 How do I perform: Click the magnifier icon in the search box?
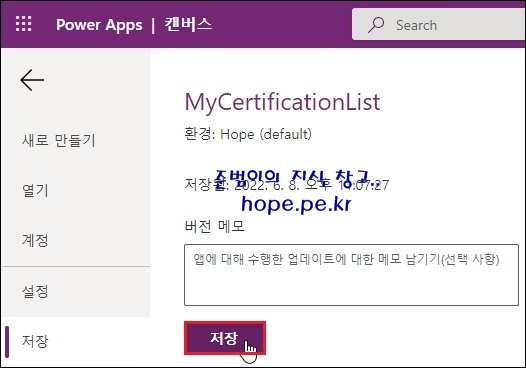(376, 25)
